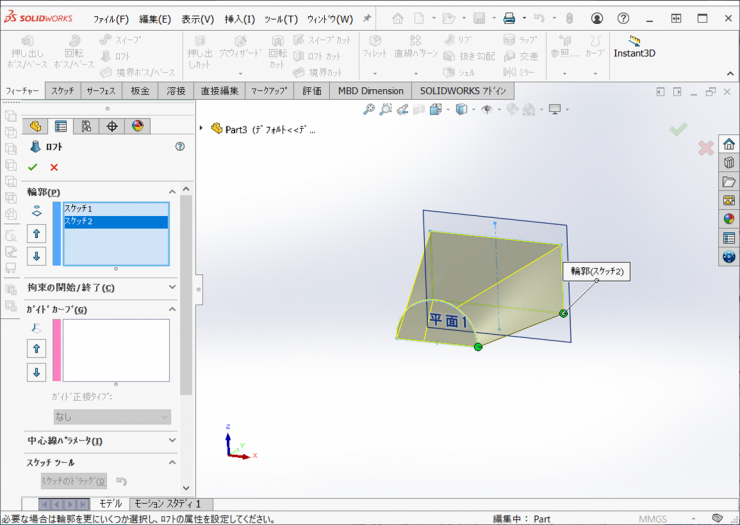The height and width of the screenshot is (525, 740).
Task: Switch to the MBD Dimension tab
Action: click(370, 91)
